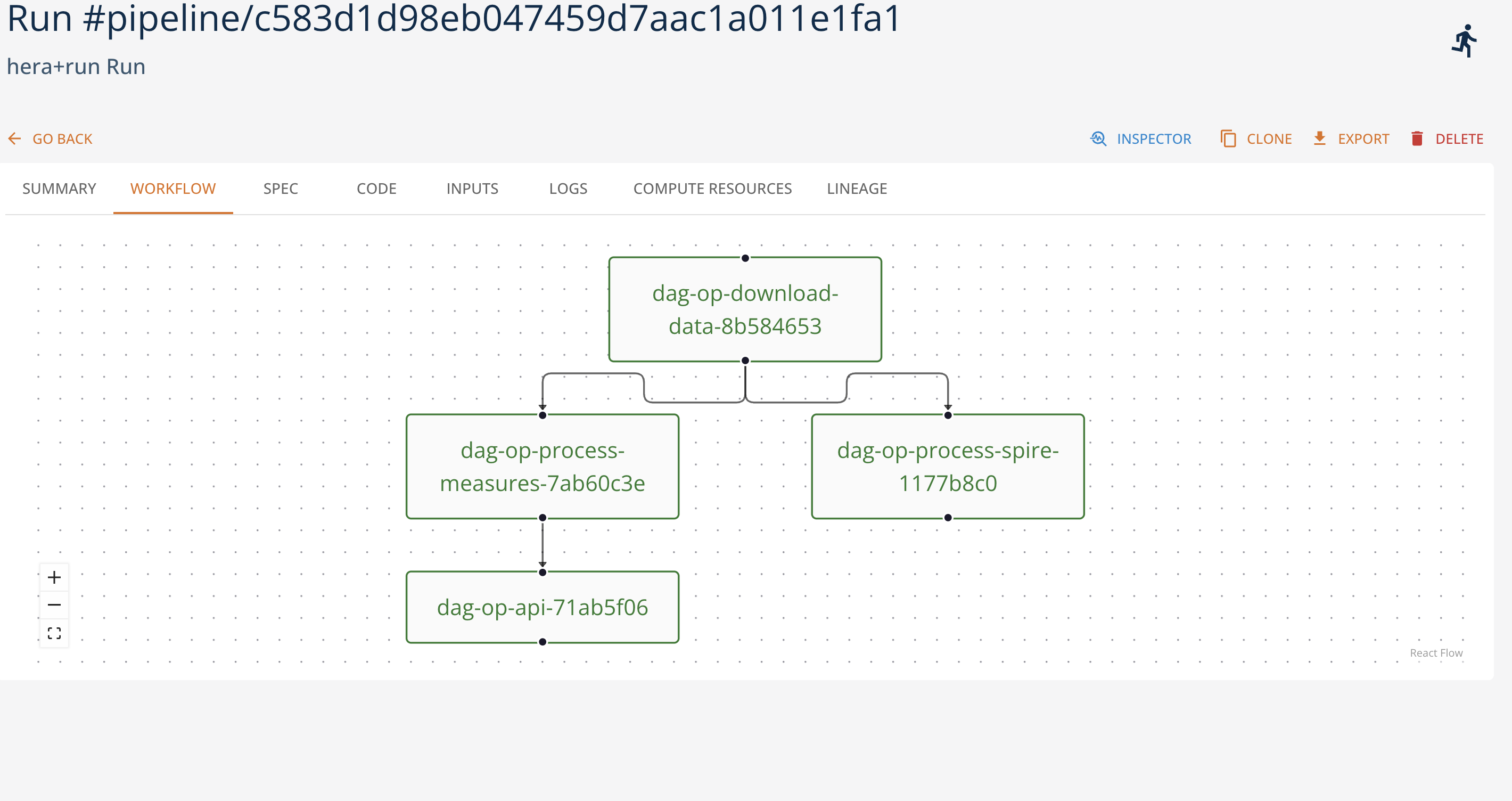Image resolution: width=1512 pixels, height=801 pixels.
Task: Click the Delete trash icon
Action: (1417, 138)
